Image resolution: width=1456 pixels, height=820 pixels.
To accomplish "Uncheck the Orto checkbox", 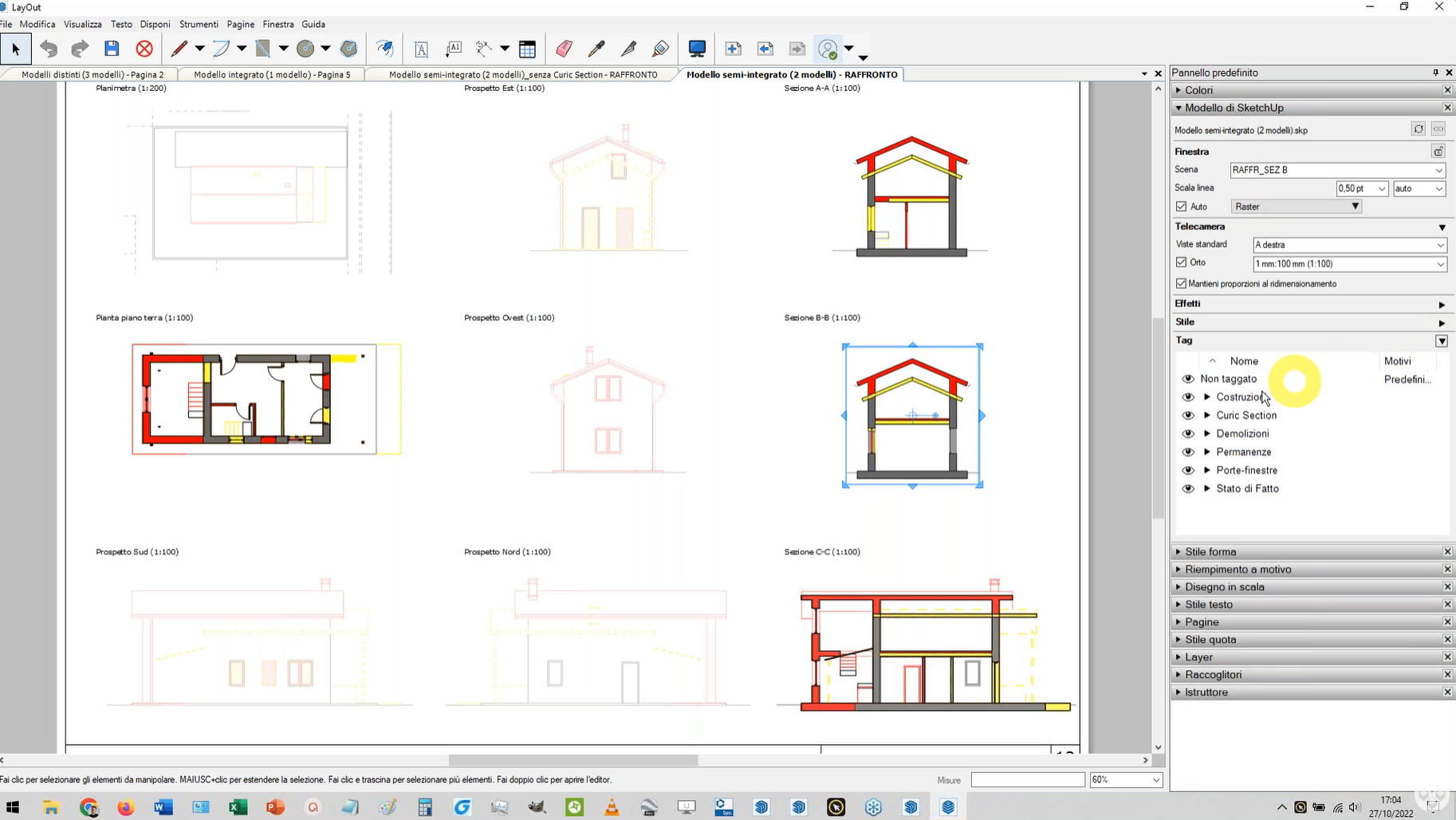I will (1181, 262).
